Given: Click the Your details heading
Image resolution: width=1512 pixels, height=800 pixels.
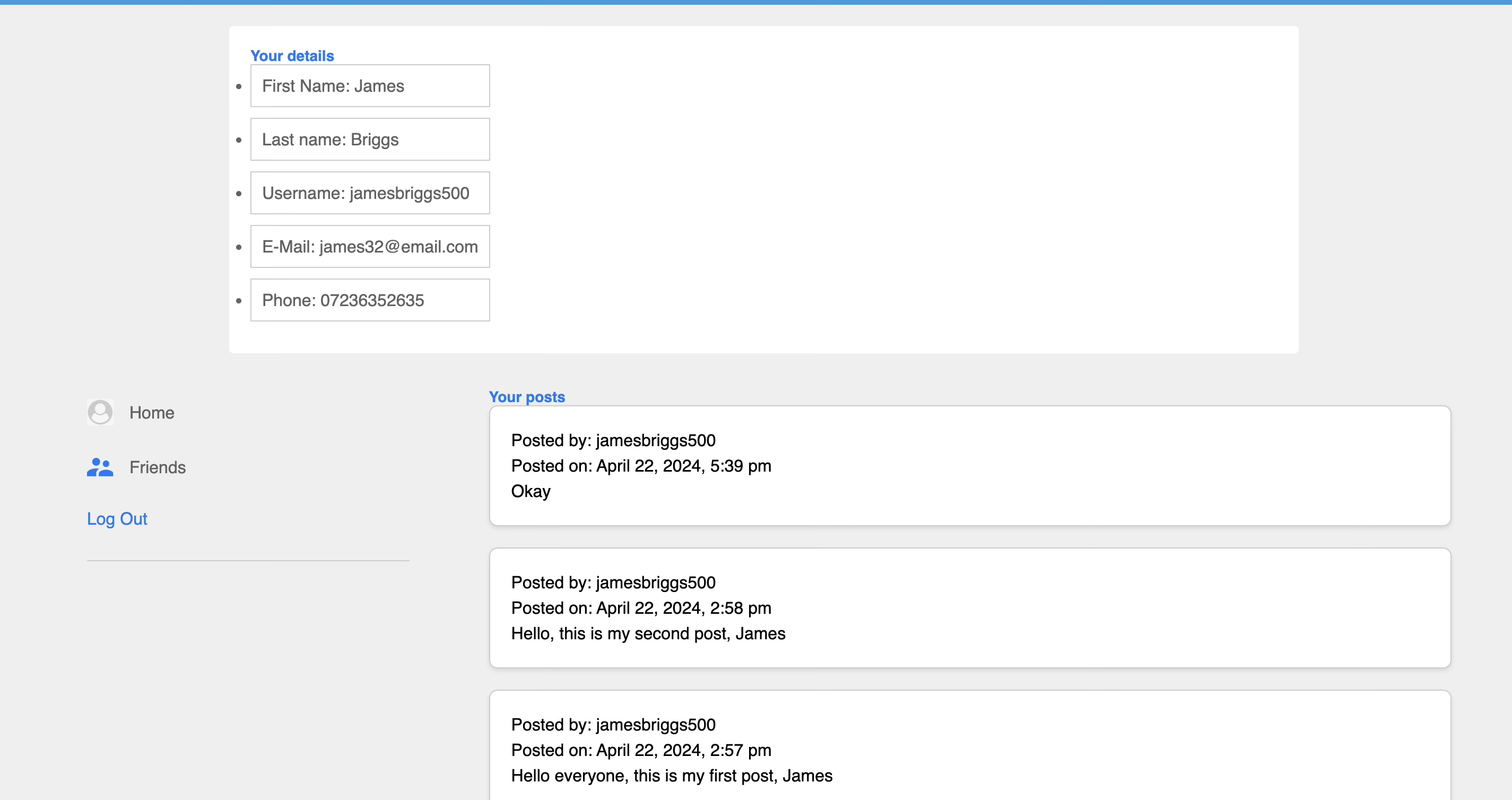Looking at the screenshot, I should (x=292, y=56).
